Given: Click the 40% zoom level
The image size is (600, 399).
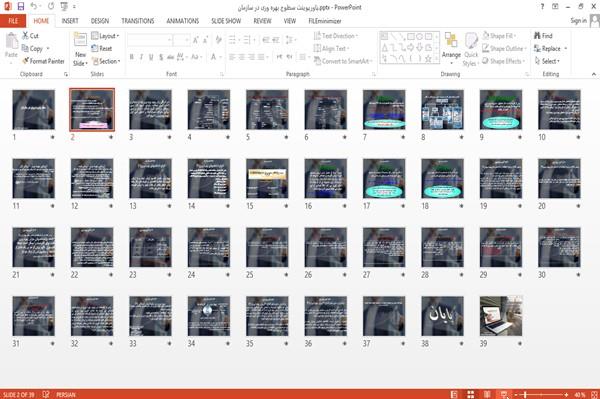Looking at the screenshot, I should [x=579, y=394].
